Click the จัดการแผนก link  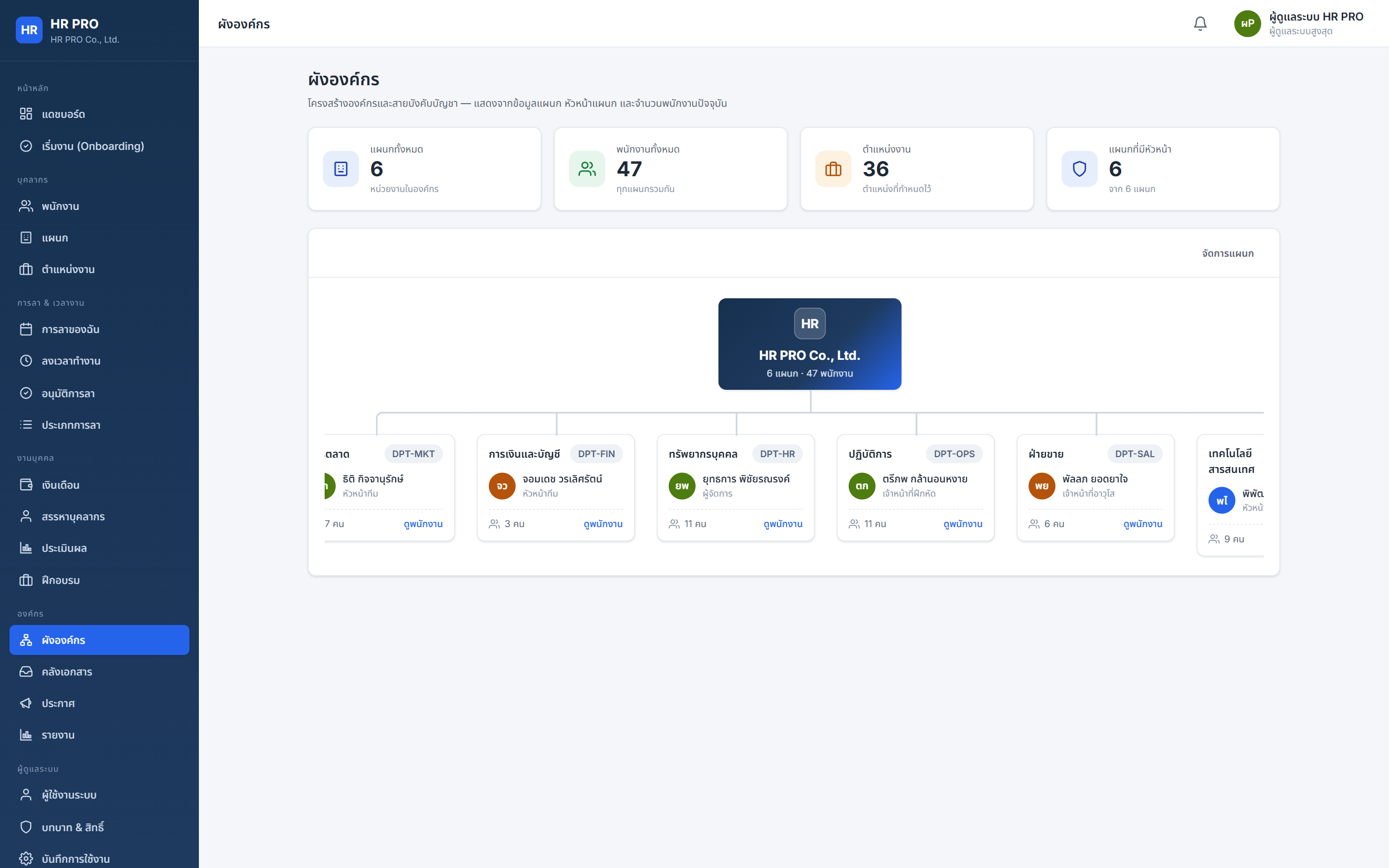(x=1227, y=253)
